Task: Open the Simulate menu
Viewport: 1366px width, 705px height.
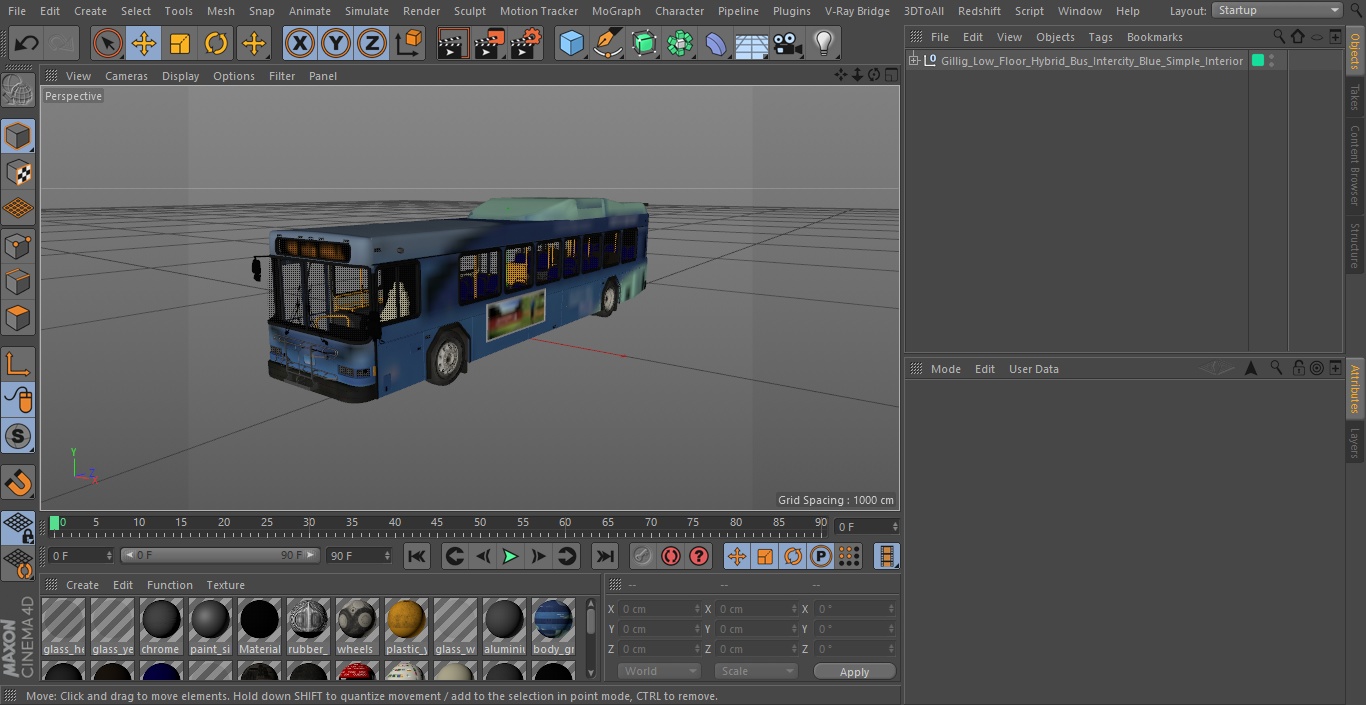Action: click(366, 11)
